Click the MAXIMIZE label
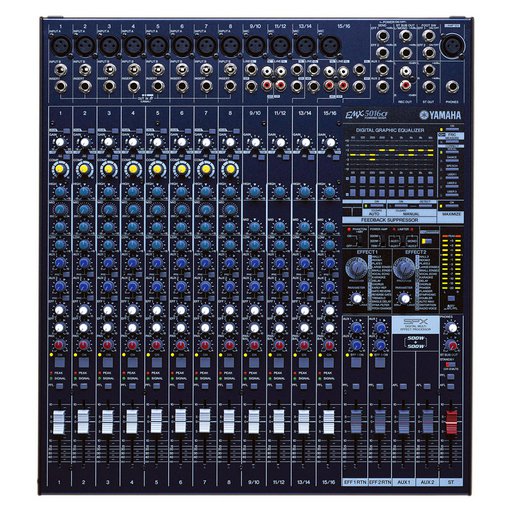The width and height of the screenshot is (512, 512). (x=451, y=214)
